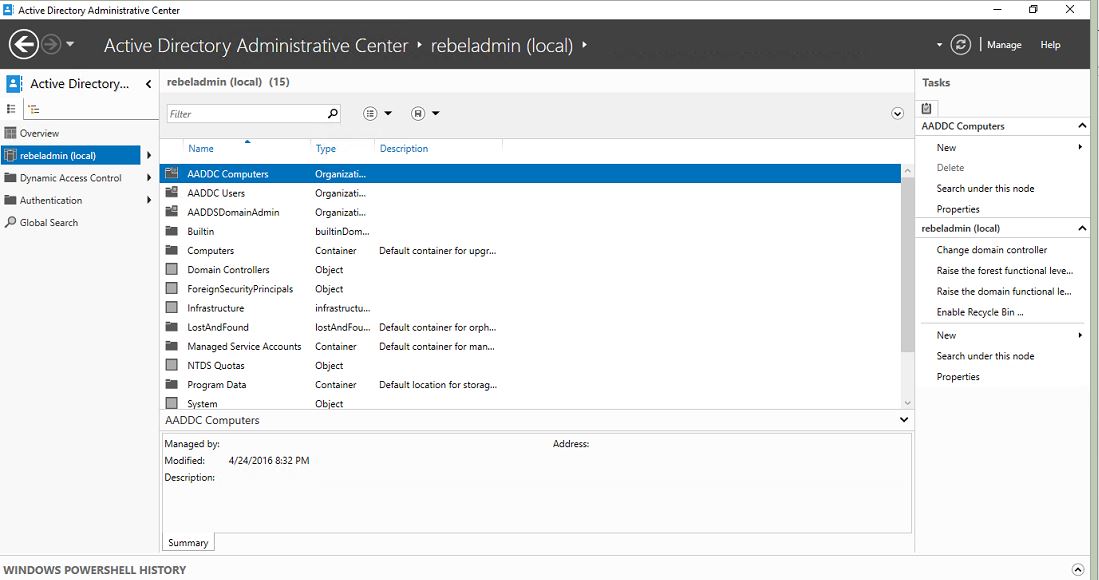Expand the filter options chevron near the scrollbar
1099x580 pixels.
coord(897,113)
